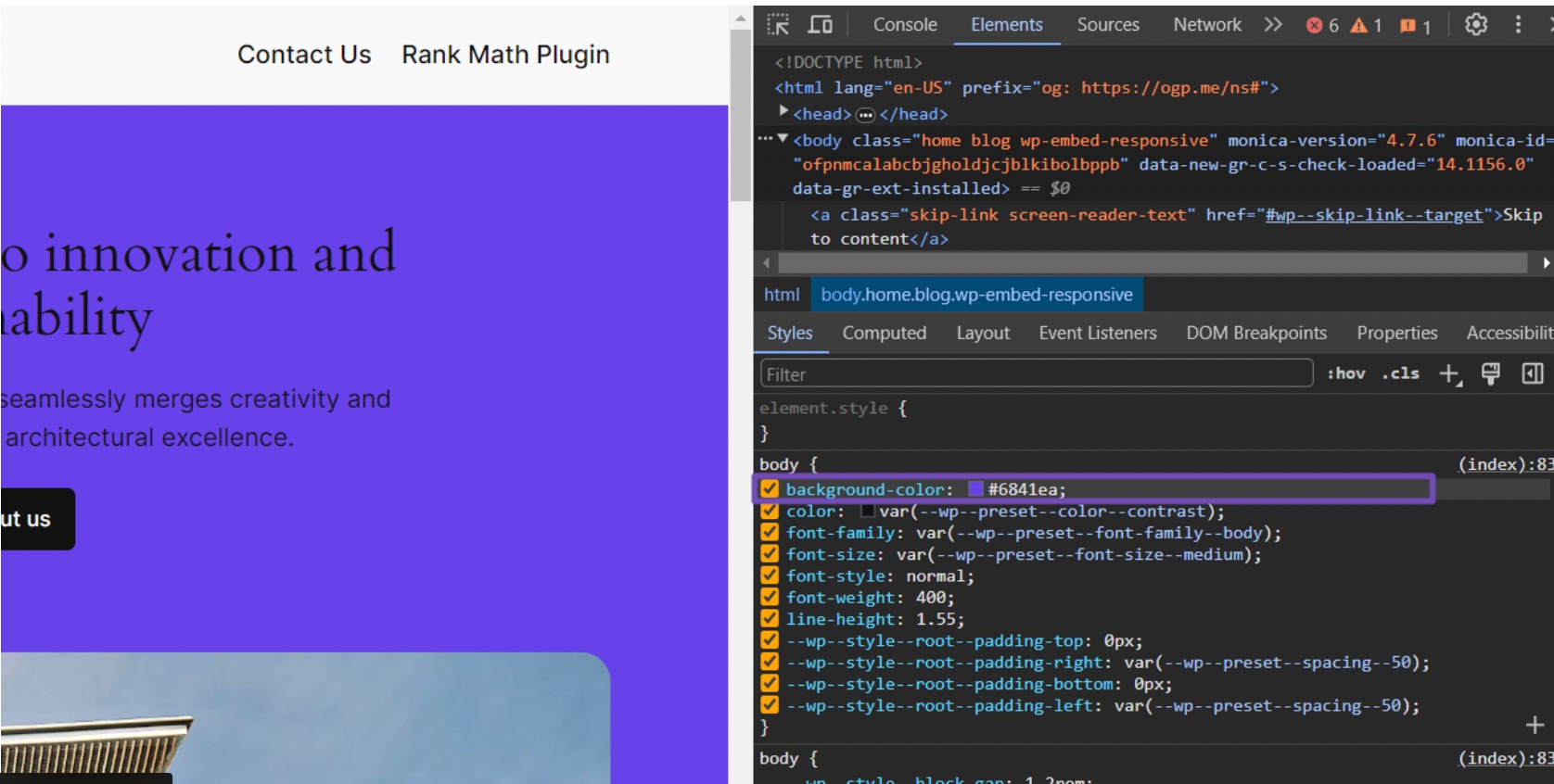Open the red errors counter showing 6

pyautogui.click(x=1322, y=26)
